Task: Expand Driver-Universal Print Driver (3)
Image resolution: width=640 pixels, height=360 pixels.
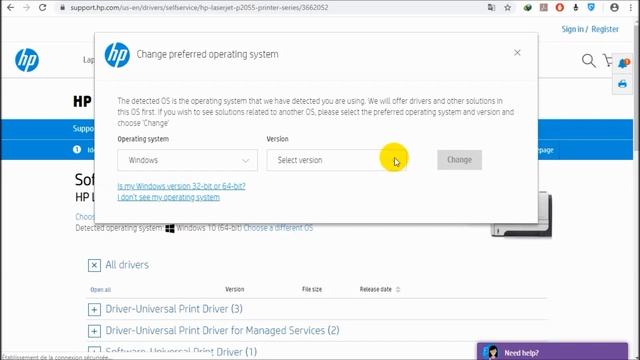Action: pos(94,309)
